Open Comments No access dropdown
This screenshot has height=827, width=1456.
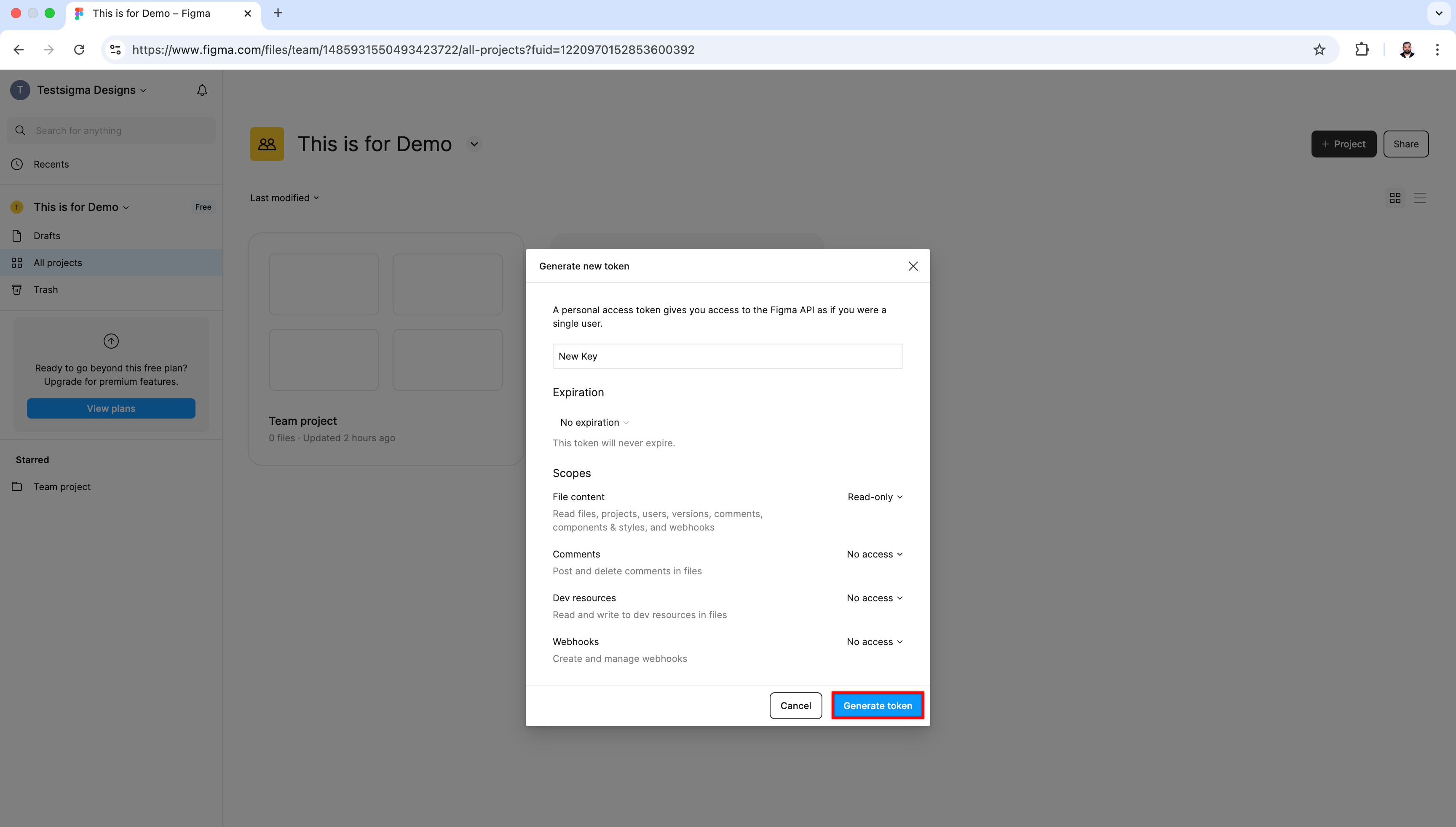point(874,555)
